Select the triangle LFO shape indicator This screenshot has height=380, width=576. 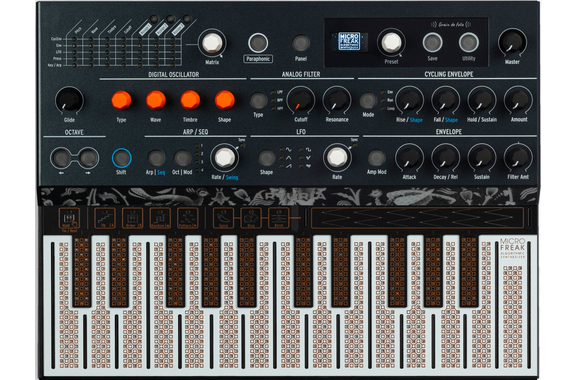pyautogui.click(x=286, y=158)
